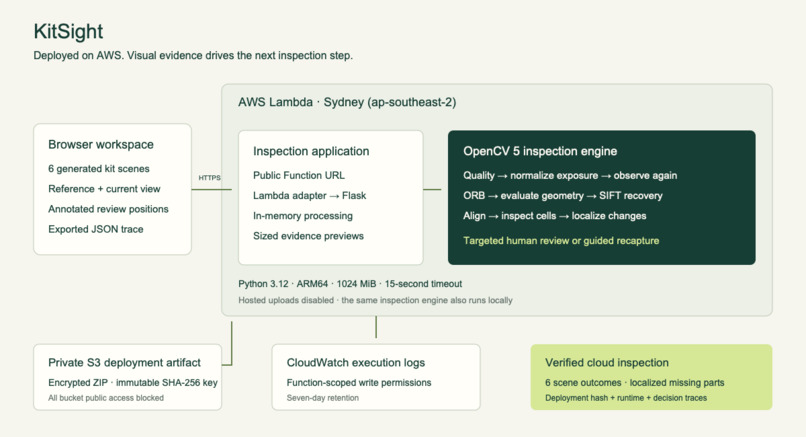This screenshot has height=437, width=806.
Task: Click the 'Deployed on AWS' subtitle line
Action: click(x=193, y=56)
